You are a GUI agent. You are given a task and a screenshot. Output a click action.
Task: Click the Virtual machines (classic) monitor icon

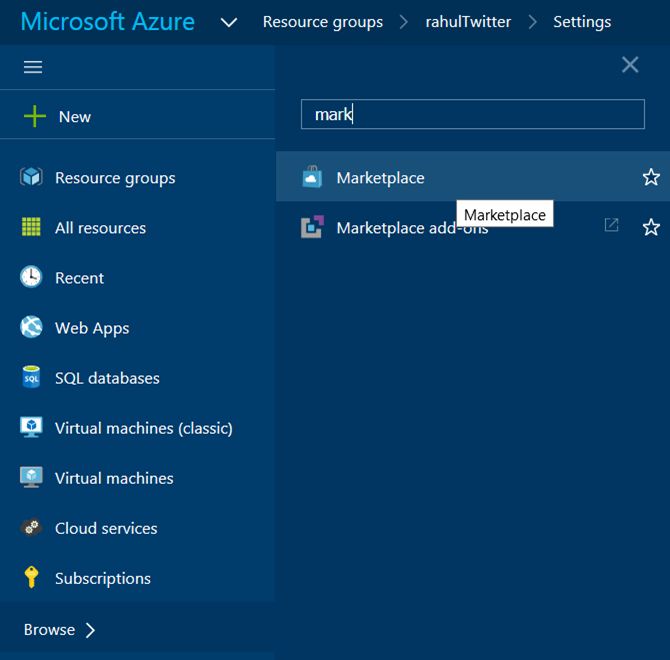[31, 427]
